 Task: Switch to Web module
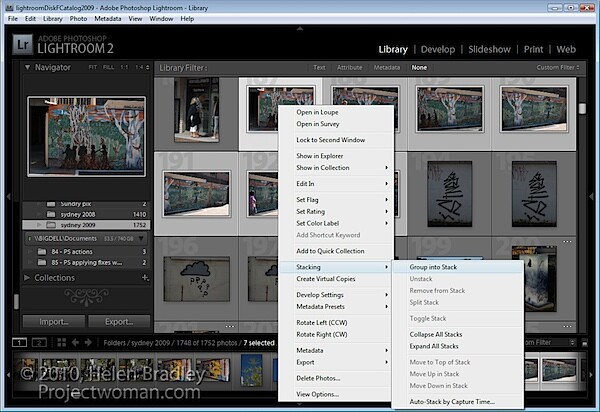coord(566,49)
